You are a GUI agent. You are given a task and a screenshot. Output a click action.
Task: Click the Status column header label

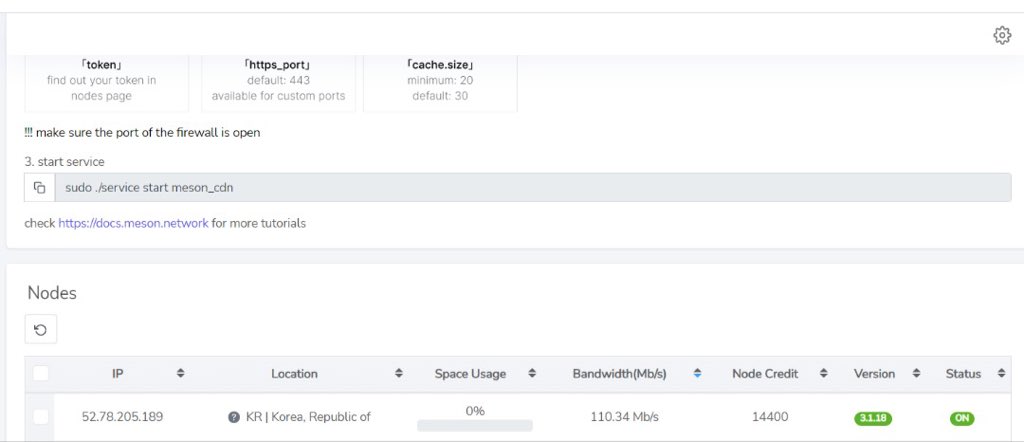tap(963, 373)
